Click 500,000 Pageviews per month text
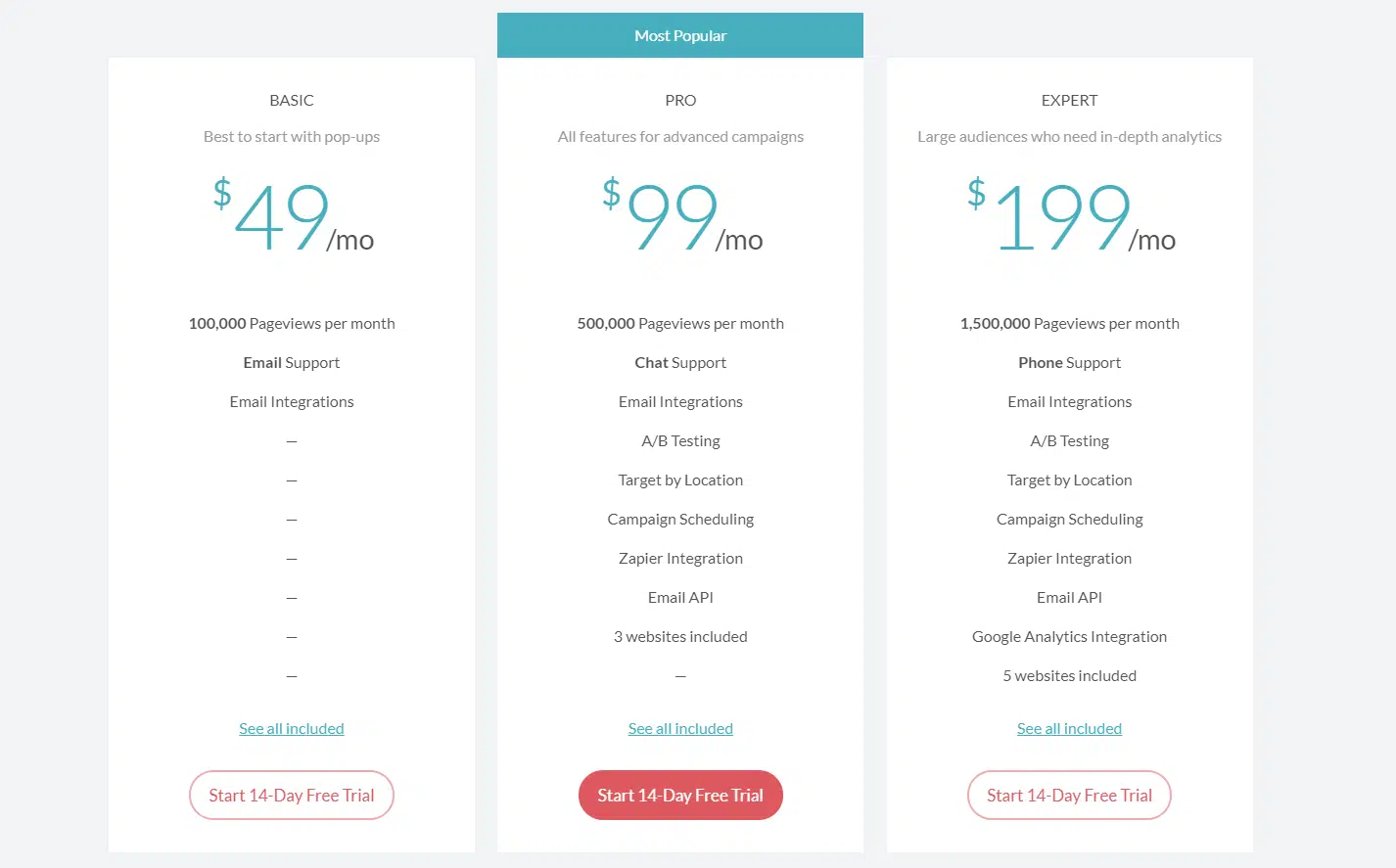This screenshot has width=1396, height=868. pos(680,324)
